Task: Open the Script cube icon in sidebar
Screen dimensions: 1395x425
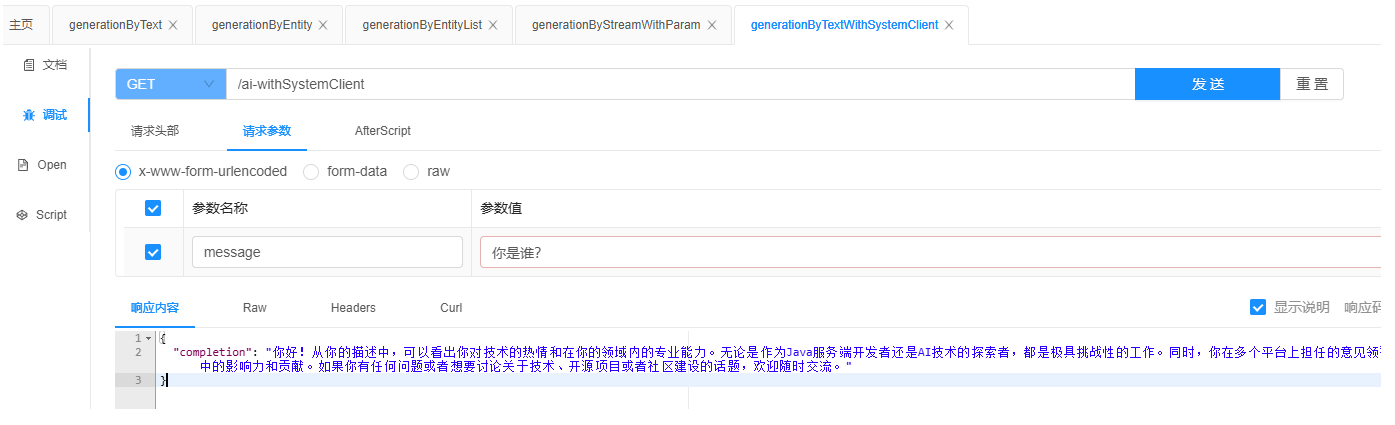Action: (22, 215)
